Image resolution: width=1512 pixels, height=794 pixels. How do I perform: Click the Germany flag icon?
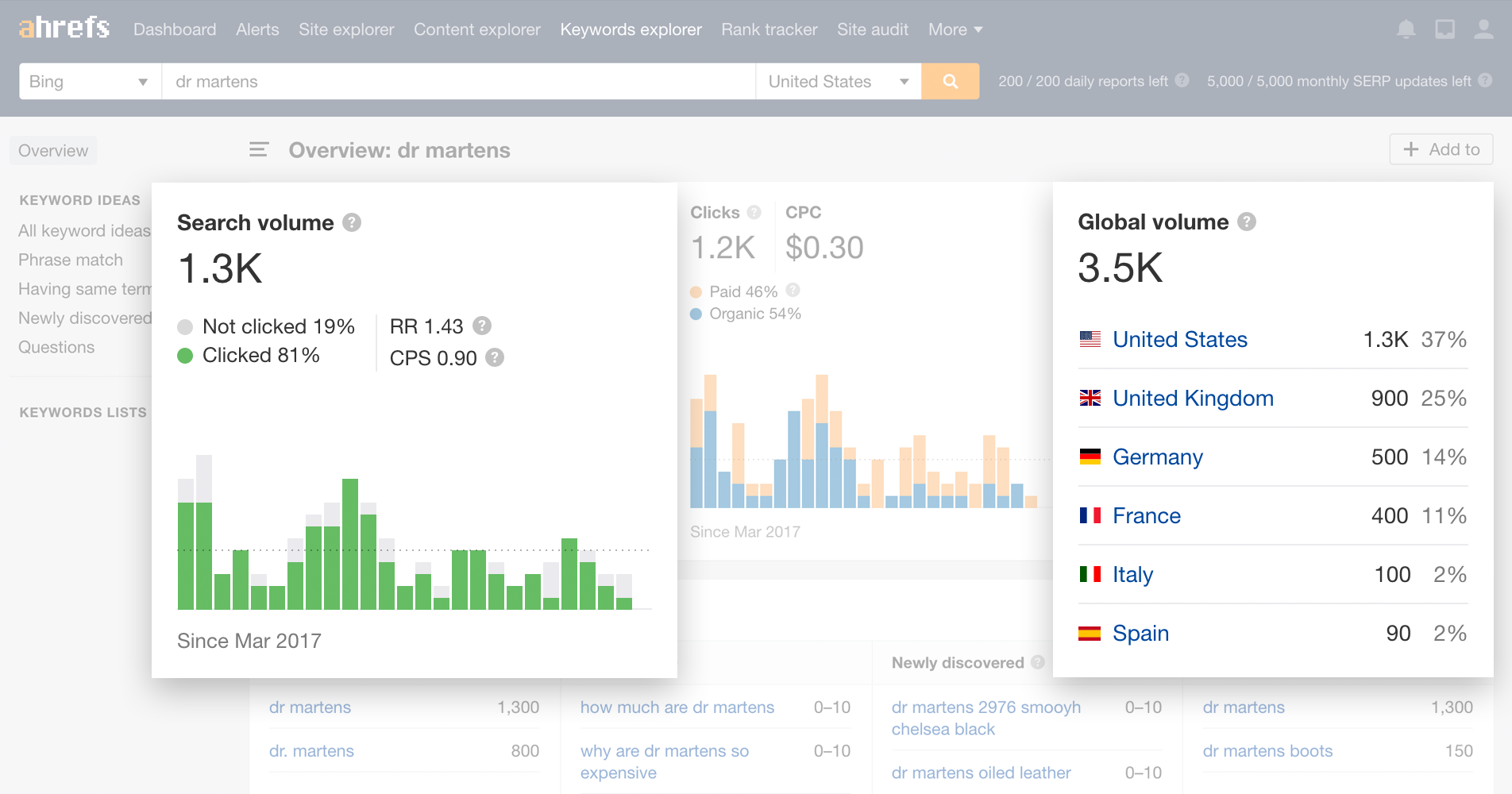(x=1090, y=457)
